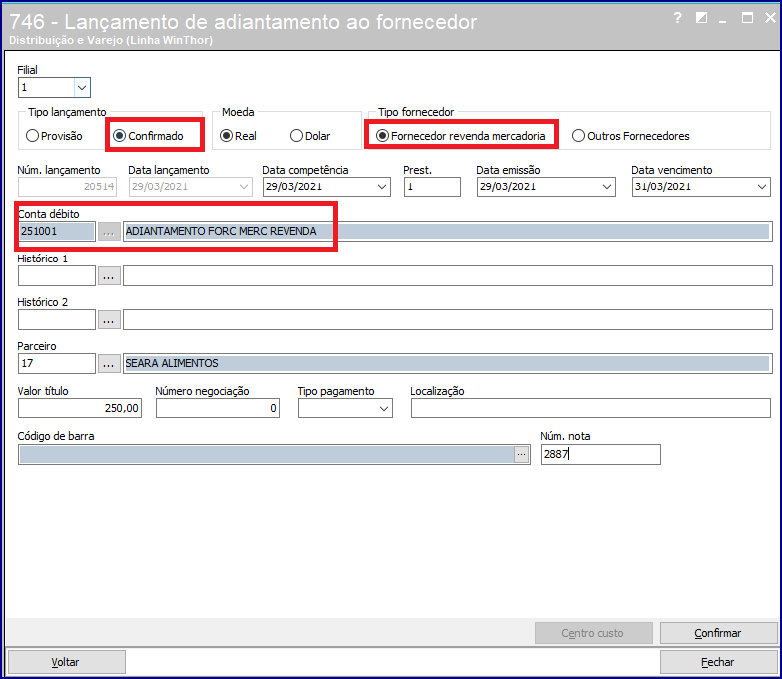Click the help question mark icon
Image resolution: width=782 pixels, height=679 pixels.
(677, 18)
